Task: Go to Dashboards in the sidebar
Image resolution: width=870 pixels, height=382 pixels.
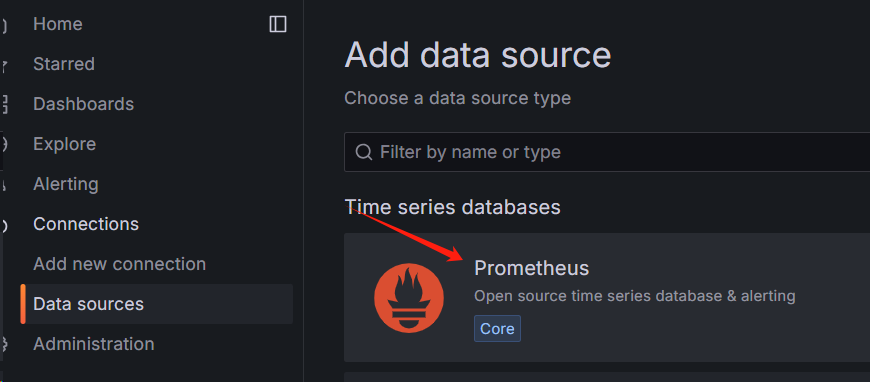Action: pos(84,104)
